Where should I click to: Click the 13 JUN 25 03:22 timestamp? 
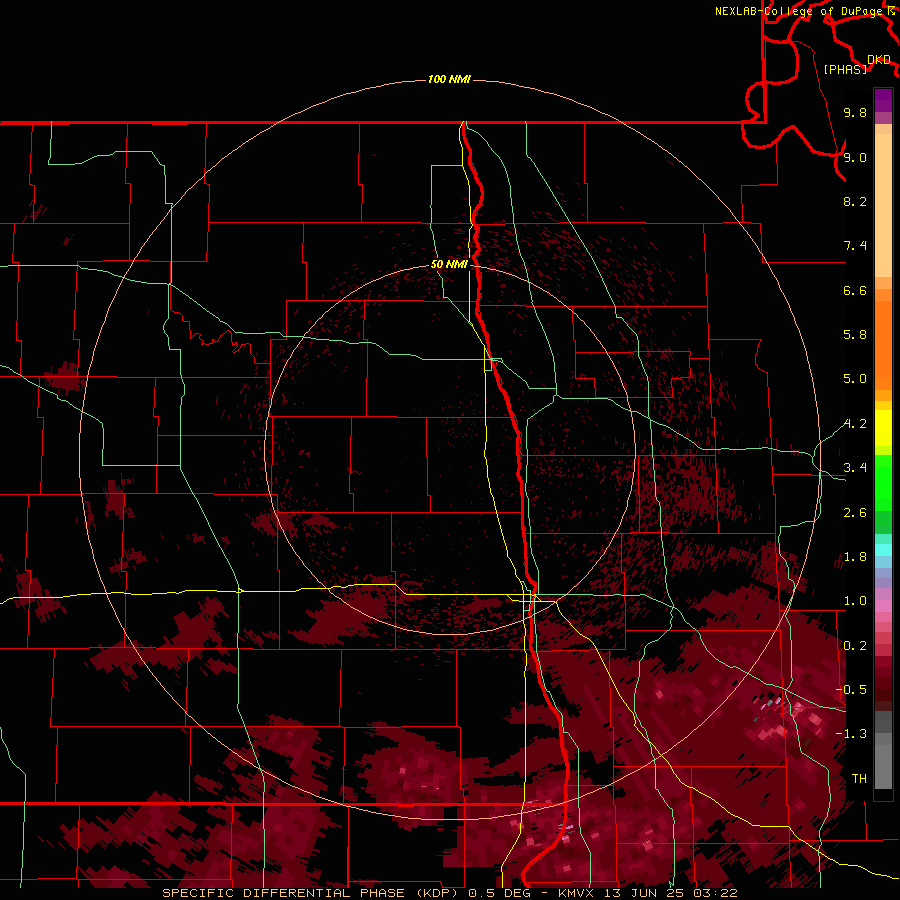[x=670, y=893]
